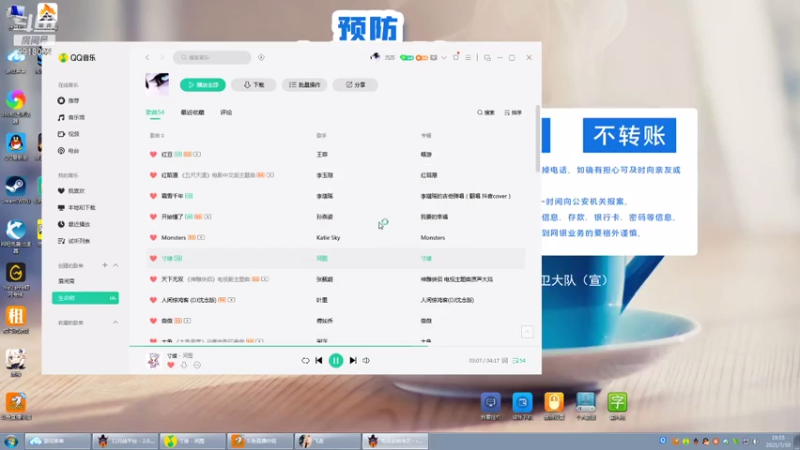Image resolution: width=800 pixels, height=450 pixels.
Task: Open the Steam desktop icon
Action: point(16,189)
